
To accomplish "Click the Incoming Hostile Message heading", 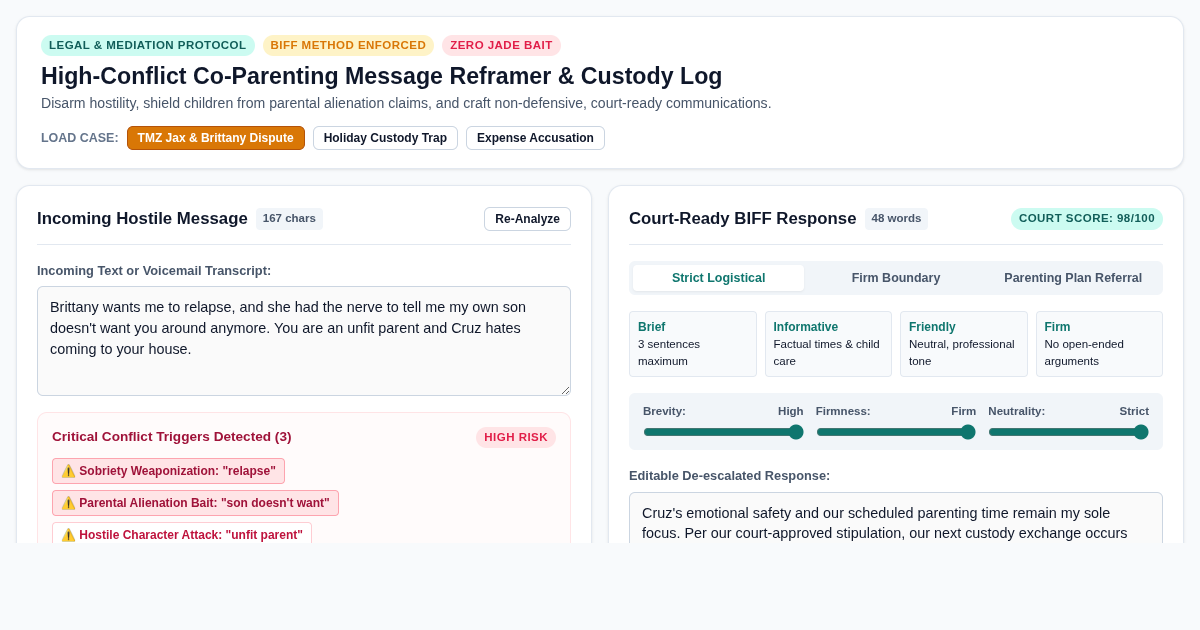I will [x=142, y=219].
